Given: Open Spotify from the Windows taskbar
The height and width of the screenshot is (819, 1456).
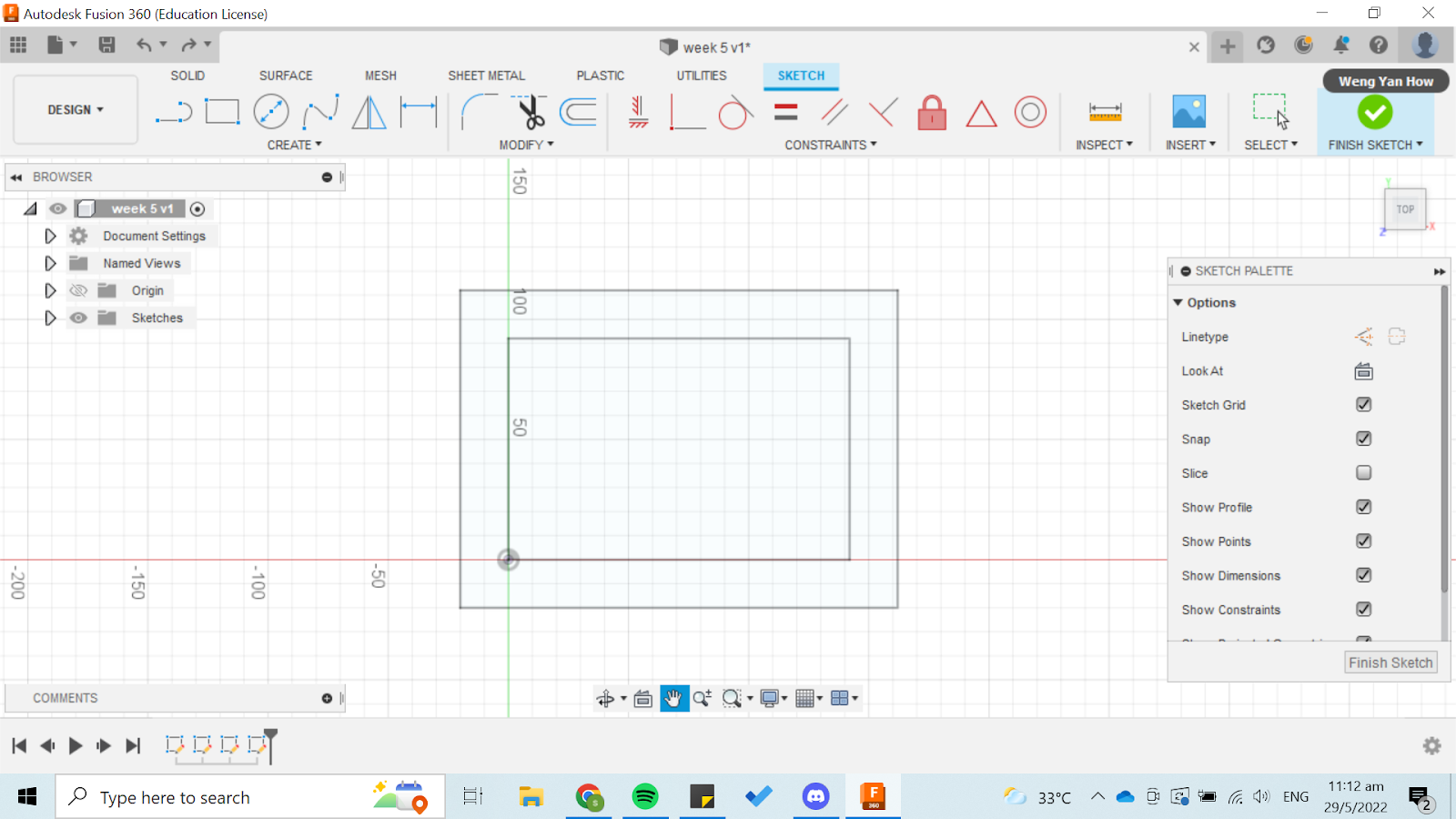Looking at the screenshot, I should pyautogui.click(x=645, y=797).
